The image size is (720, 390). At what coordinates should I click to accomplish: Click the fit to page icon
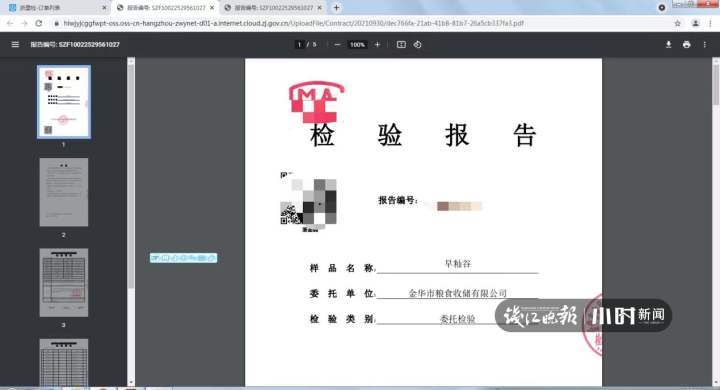(x=401, y=45)
